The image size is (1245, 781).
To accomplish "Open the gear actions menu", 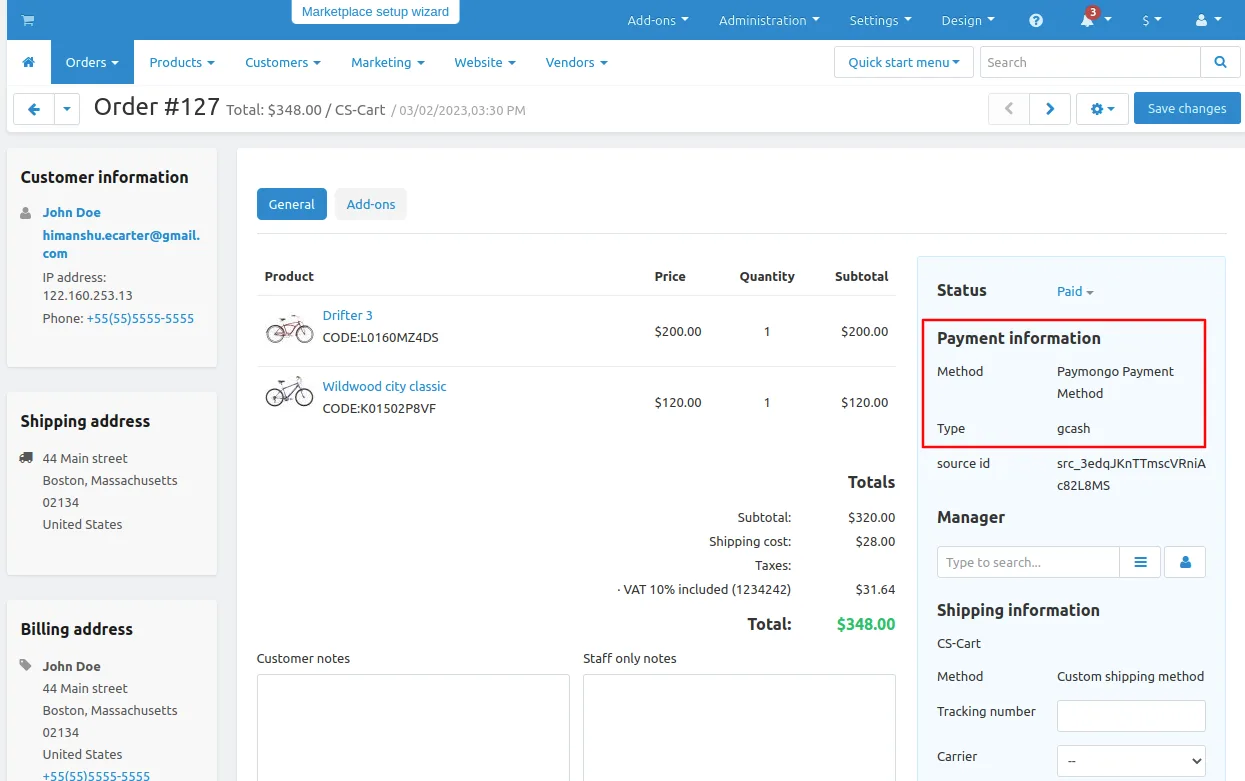I will (1102, 109).
